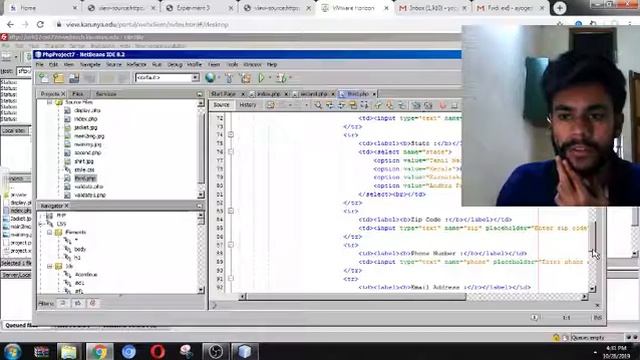Click the Save All floppy disk icon

[x=74, y=78]
